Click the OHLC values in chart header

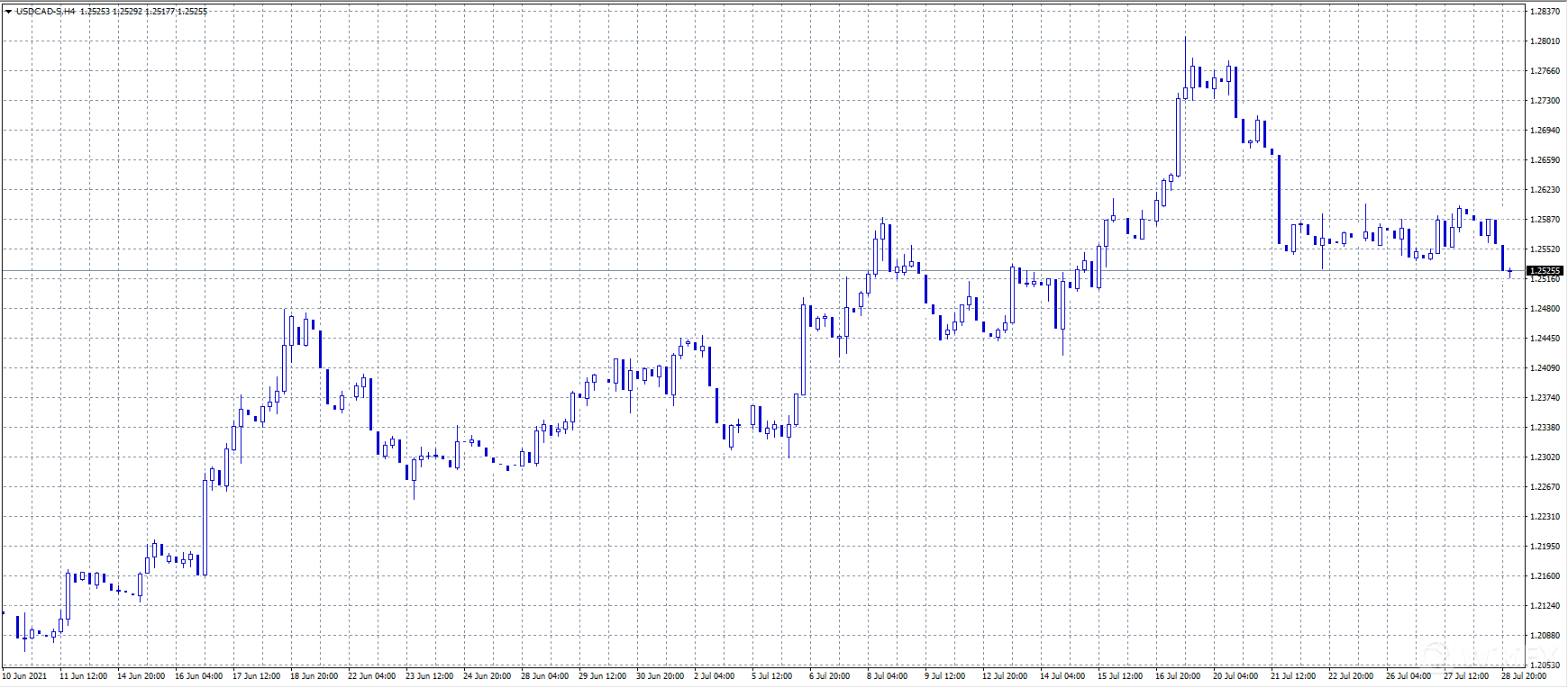(143, 12)
